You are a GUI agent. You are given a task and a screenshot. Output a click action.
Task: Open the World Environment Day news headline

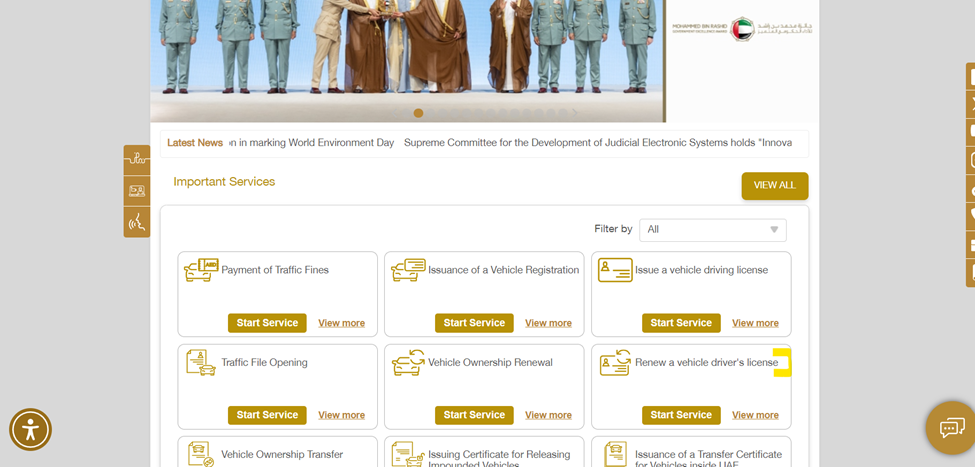click(x=311, y=143)
